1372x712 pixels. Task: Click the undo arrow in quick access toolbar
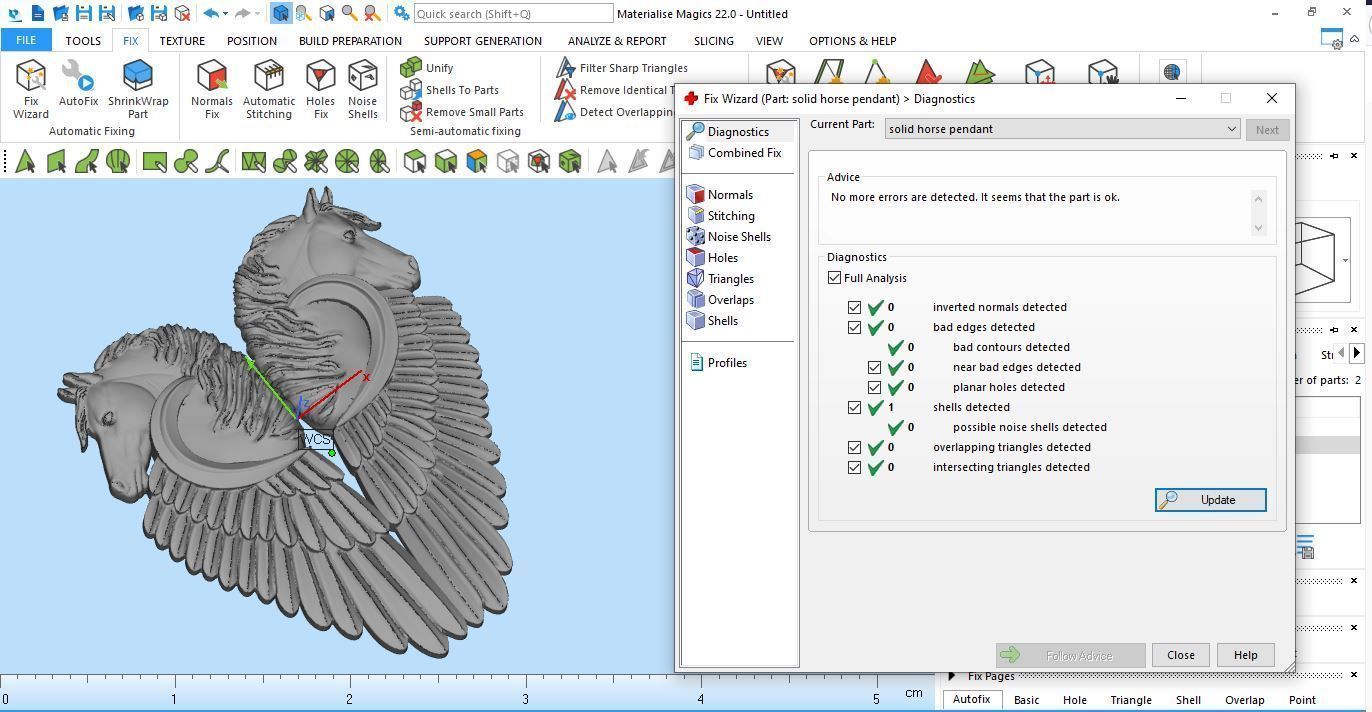point(210,13)
